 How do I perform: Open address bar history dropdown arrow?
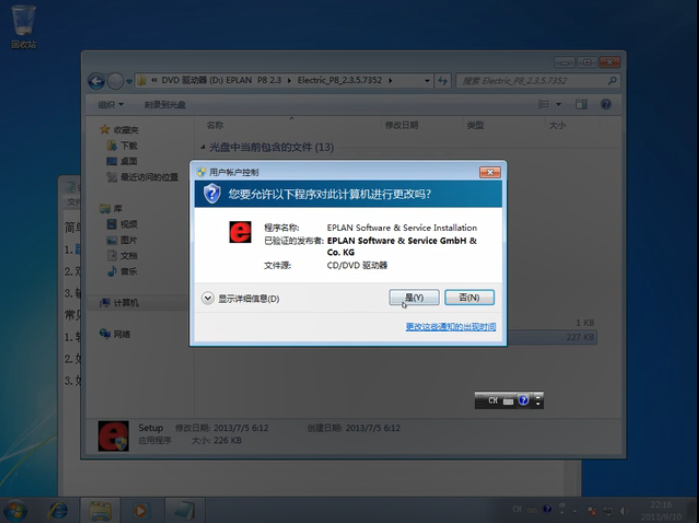(427, 81)
